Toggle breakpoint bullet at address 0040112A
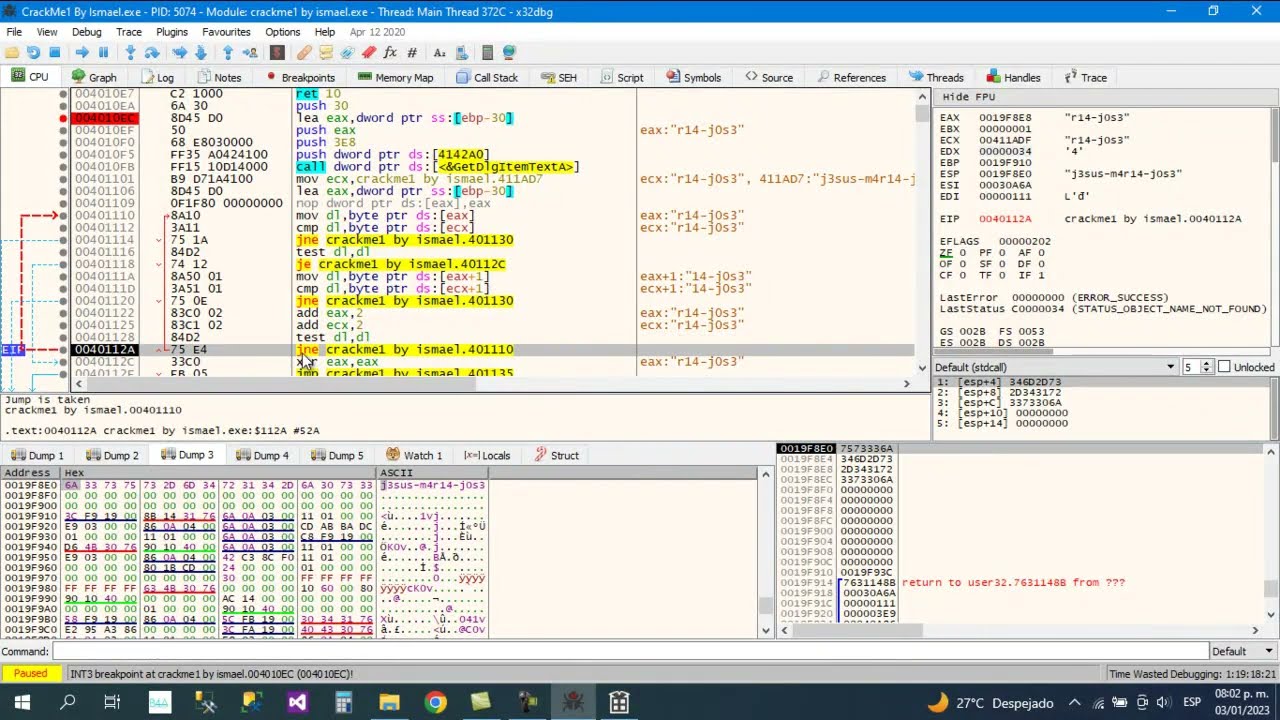 pyautogui.click(x=63, y=349)
